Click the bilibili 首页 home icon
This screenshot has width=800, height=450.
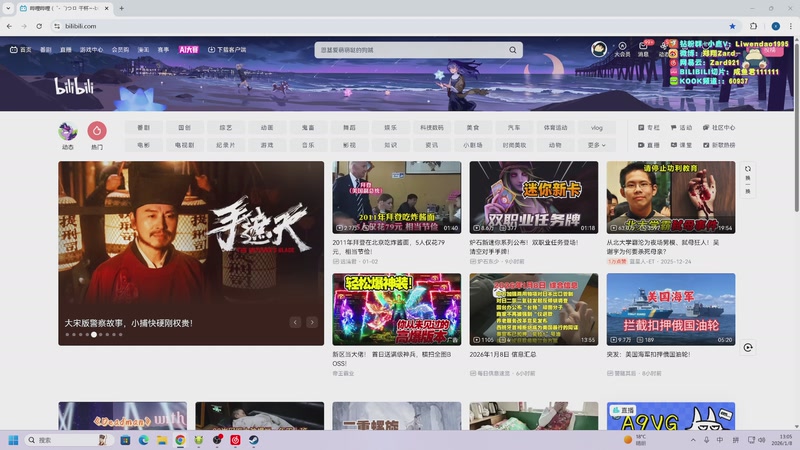coord(14,49)
